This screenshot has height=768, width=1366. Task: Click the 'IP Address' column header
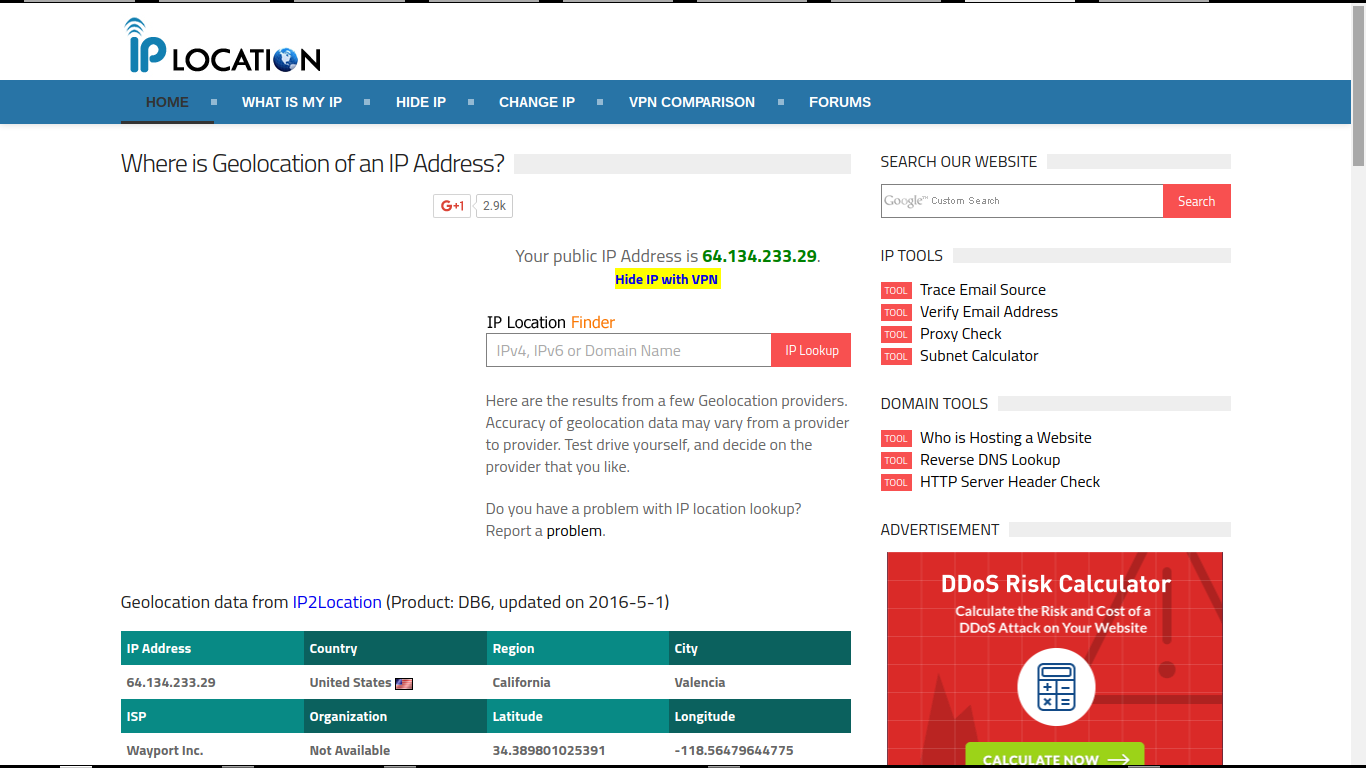tap(213, 648)
